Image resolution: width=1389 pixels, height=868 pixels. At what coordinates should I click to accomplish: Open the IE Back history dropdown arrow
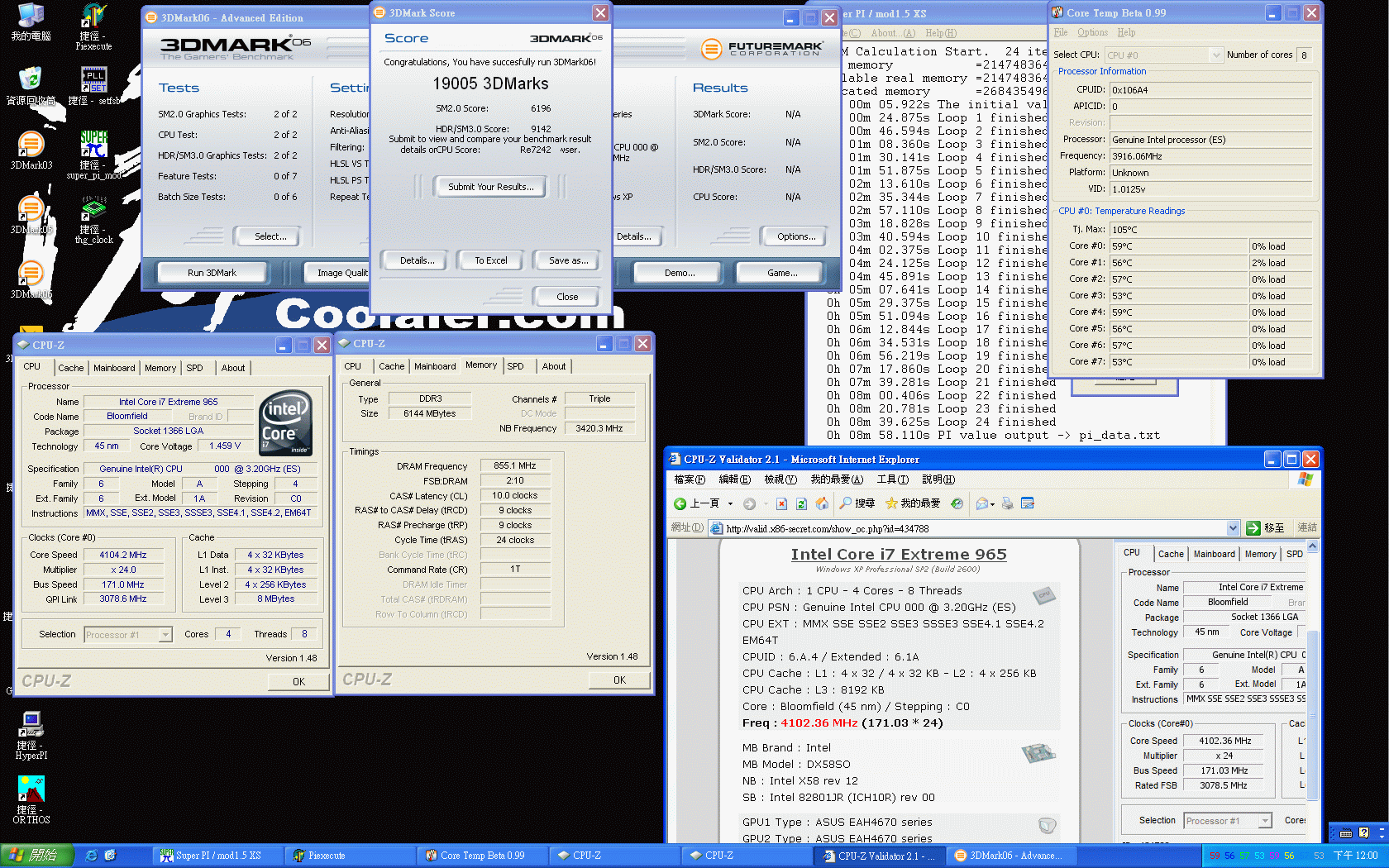click(x=730, y=503)
